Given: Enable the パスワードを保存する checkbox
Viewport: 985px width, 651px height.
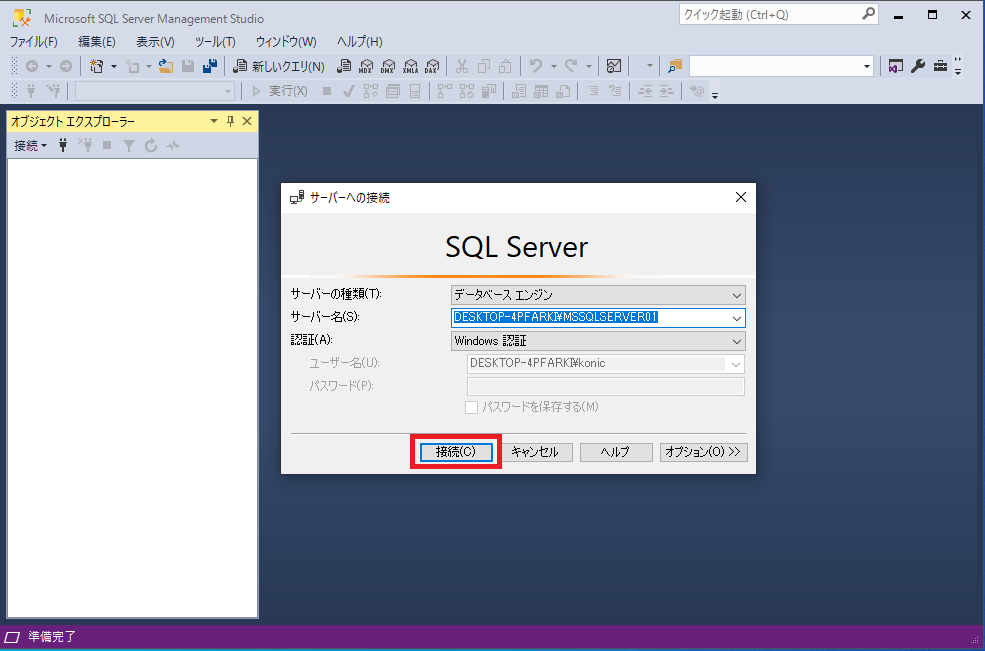Looking at the screenshot, I should click(471, 406).
